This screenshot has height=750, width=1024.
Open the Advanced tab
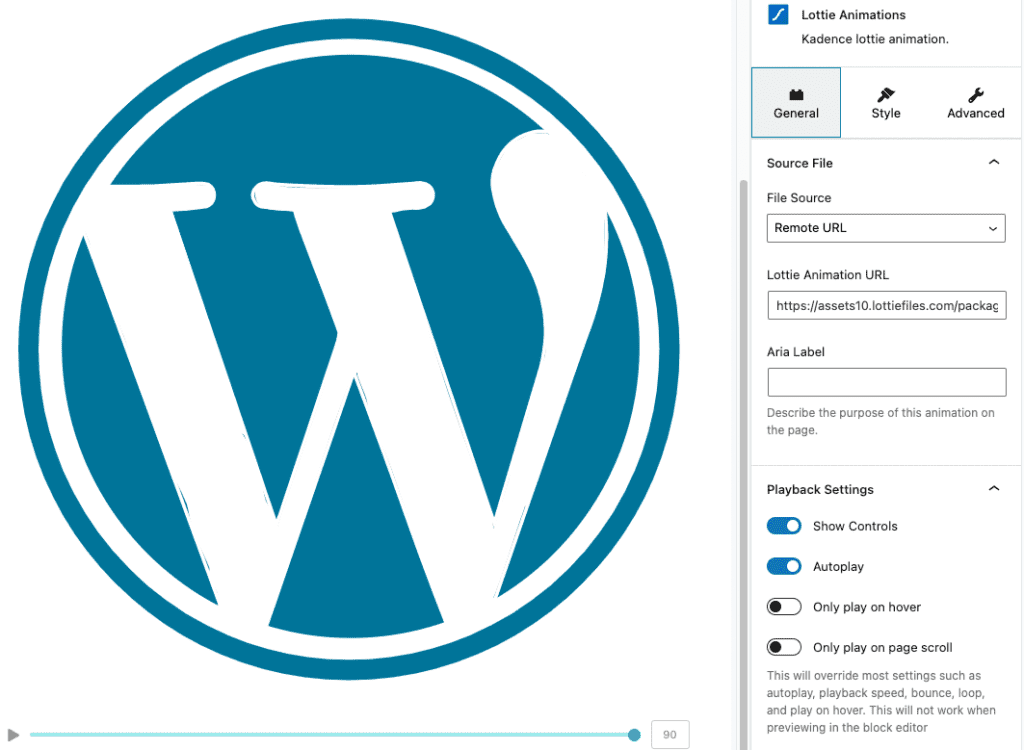coord(976,103)
